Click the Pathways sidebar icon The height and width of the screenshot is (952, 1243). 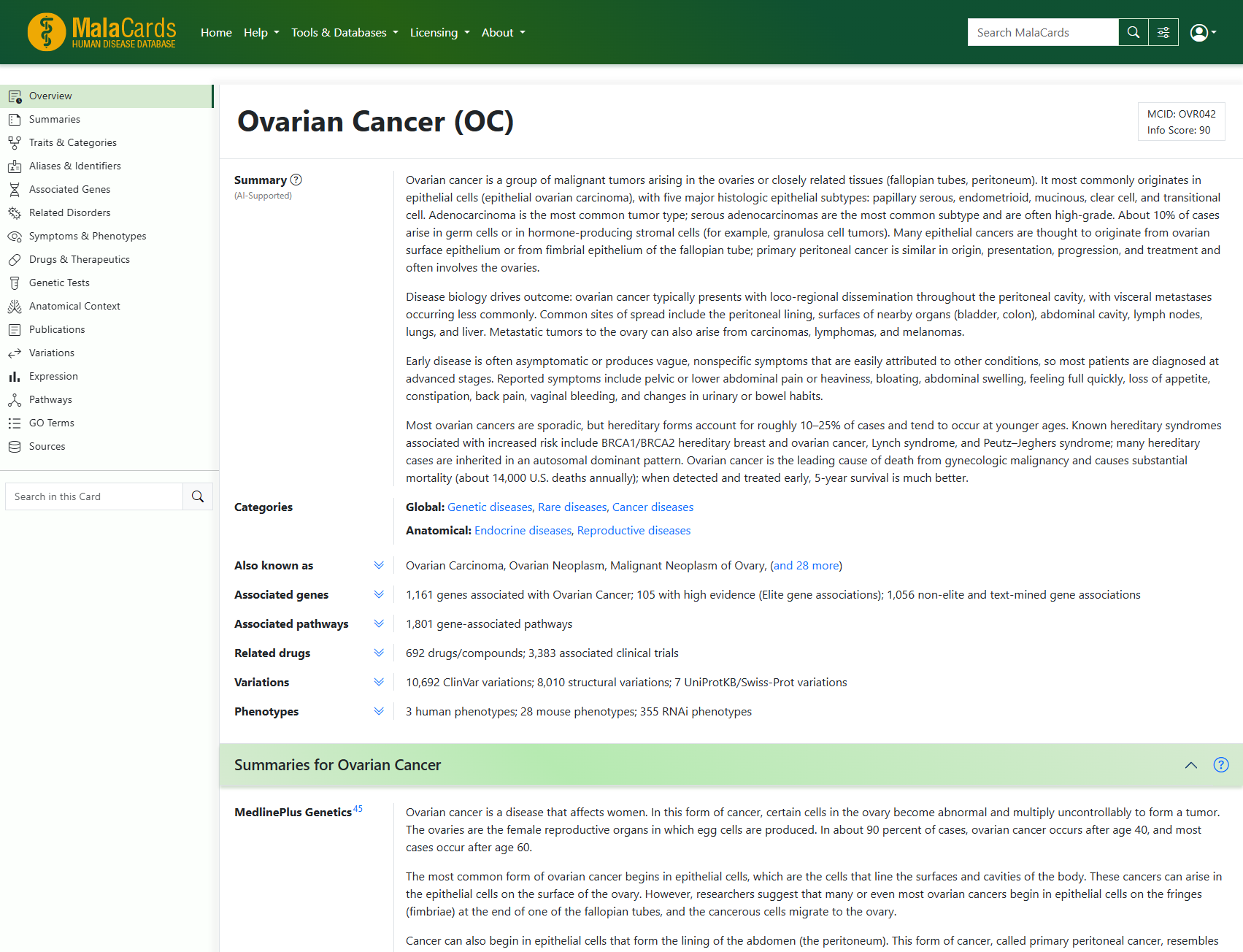point(15,399)
